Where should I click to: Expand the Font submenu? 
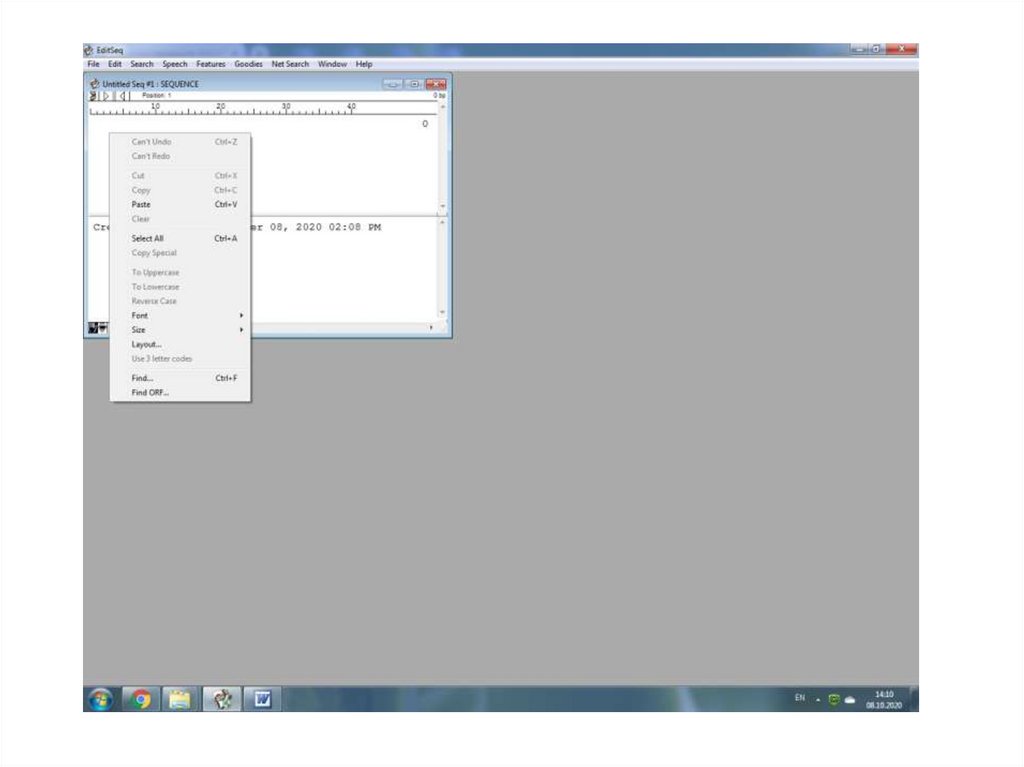pos(181,316)
